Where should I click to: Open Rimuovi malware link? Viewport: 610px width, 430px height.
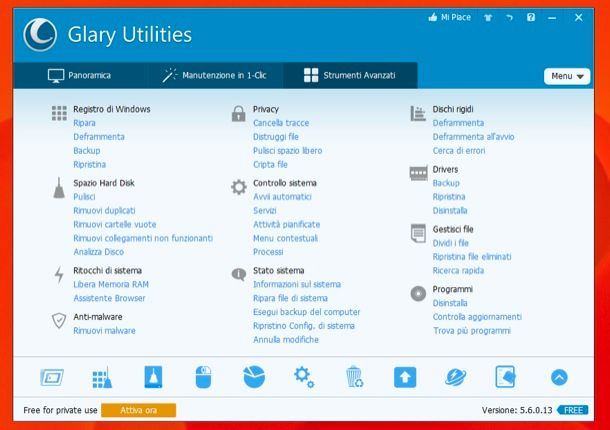coord(104,331)
